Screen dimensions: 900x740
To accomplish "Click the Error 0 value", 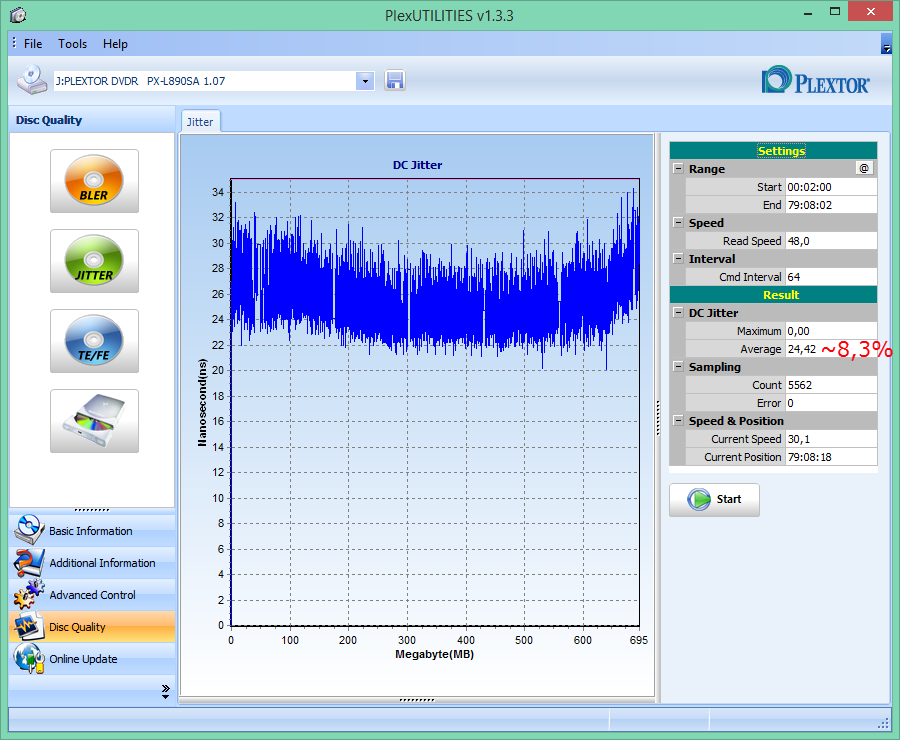I will [x=831, y=402].
